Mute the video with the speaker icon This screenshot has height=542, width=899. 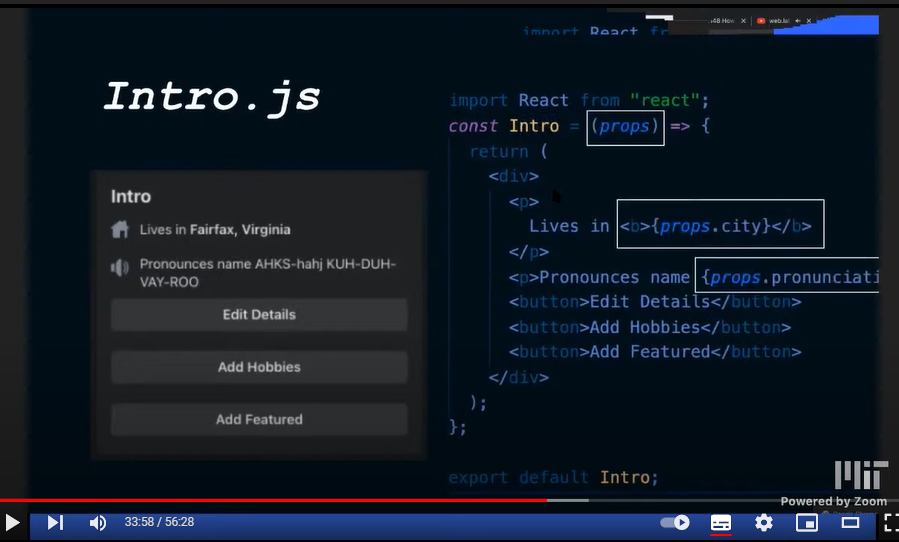[x=98, y=522]
